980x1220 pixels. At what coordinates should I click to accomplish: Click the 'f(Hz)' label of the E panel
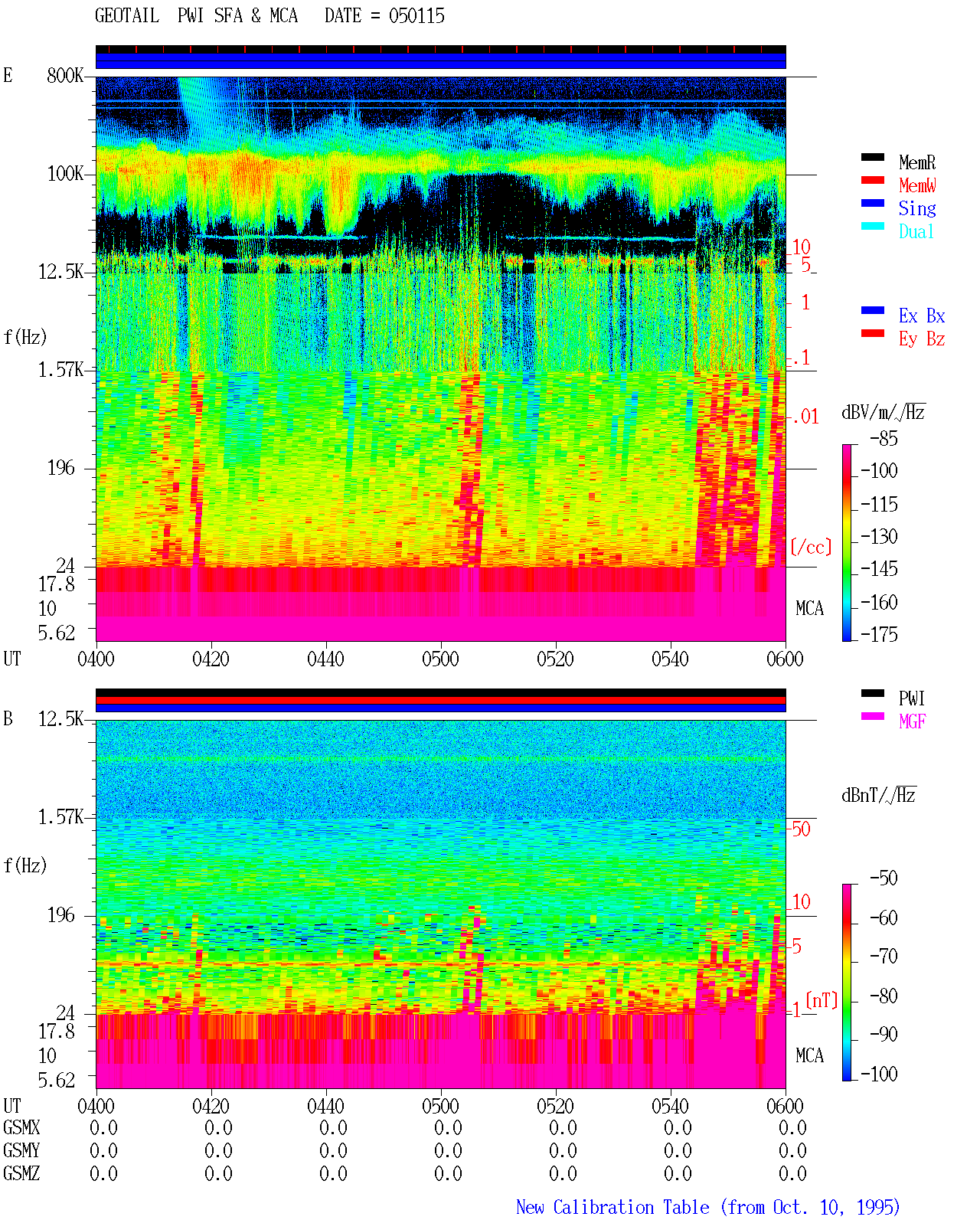[25, 337]
